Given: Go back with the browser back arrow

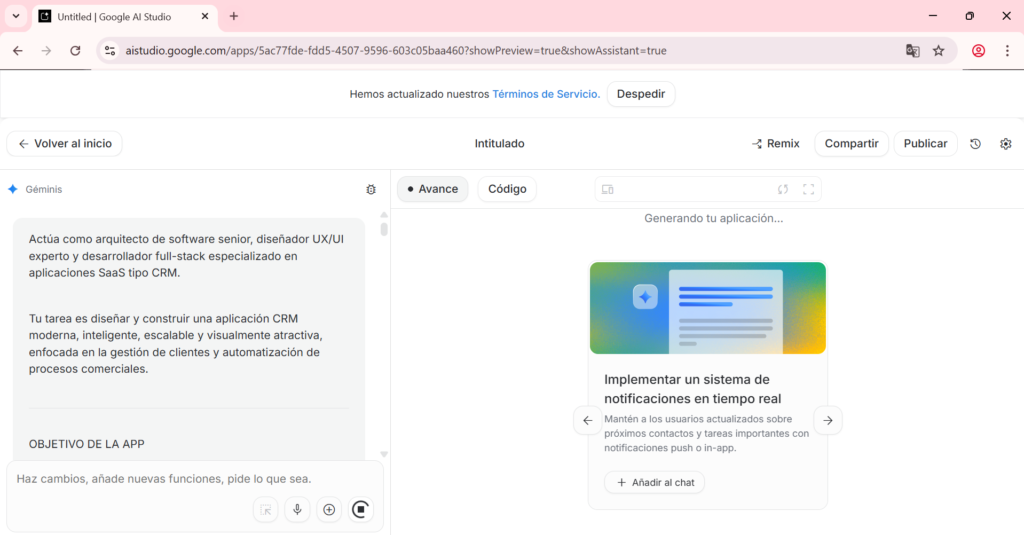Looking at the screenshot, I should (18, 50).
